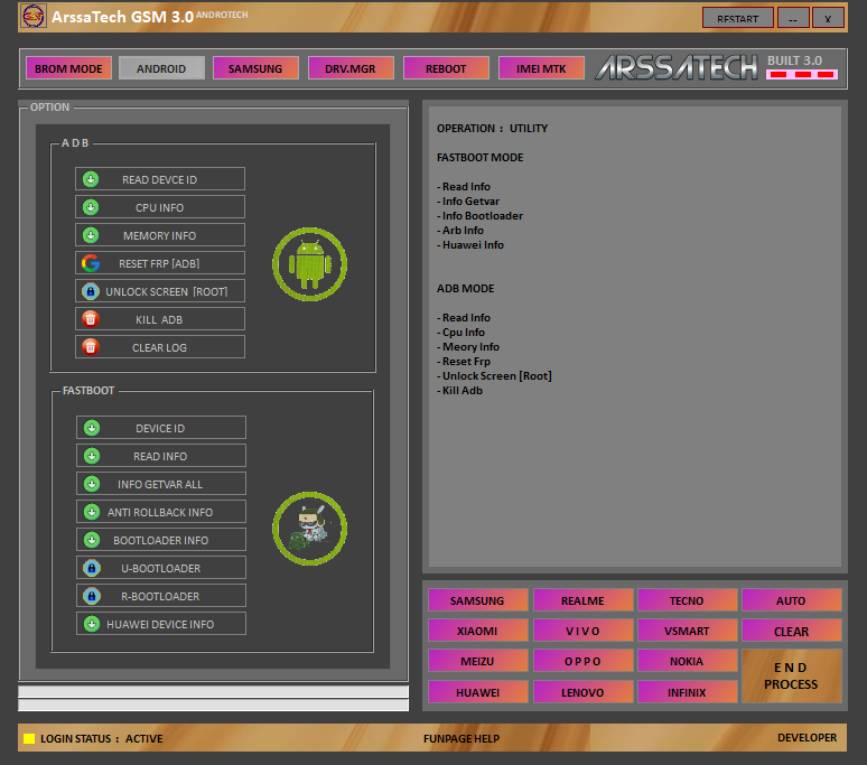Open the SAMSUNG tab in top bar
Screen dimensions: 867x765
[255, 69]
